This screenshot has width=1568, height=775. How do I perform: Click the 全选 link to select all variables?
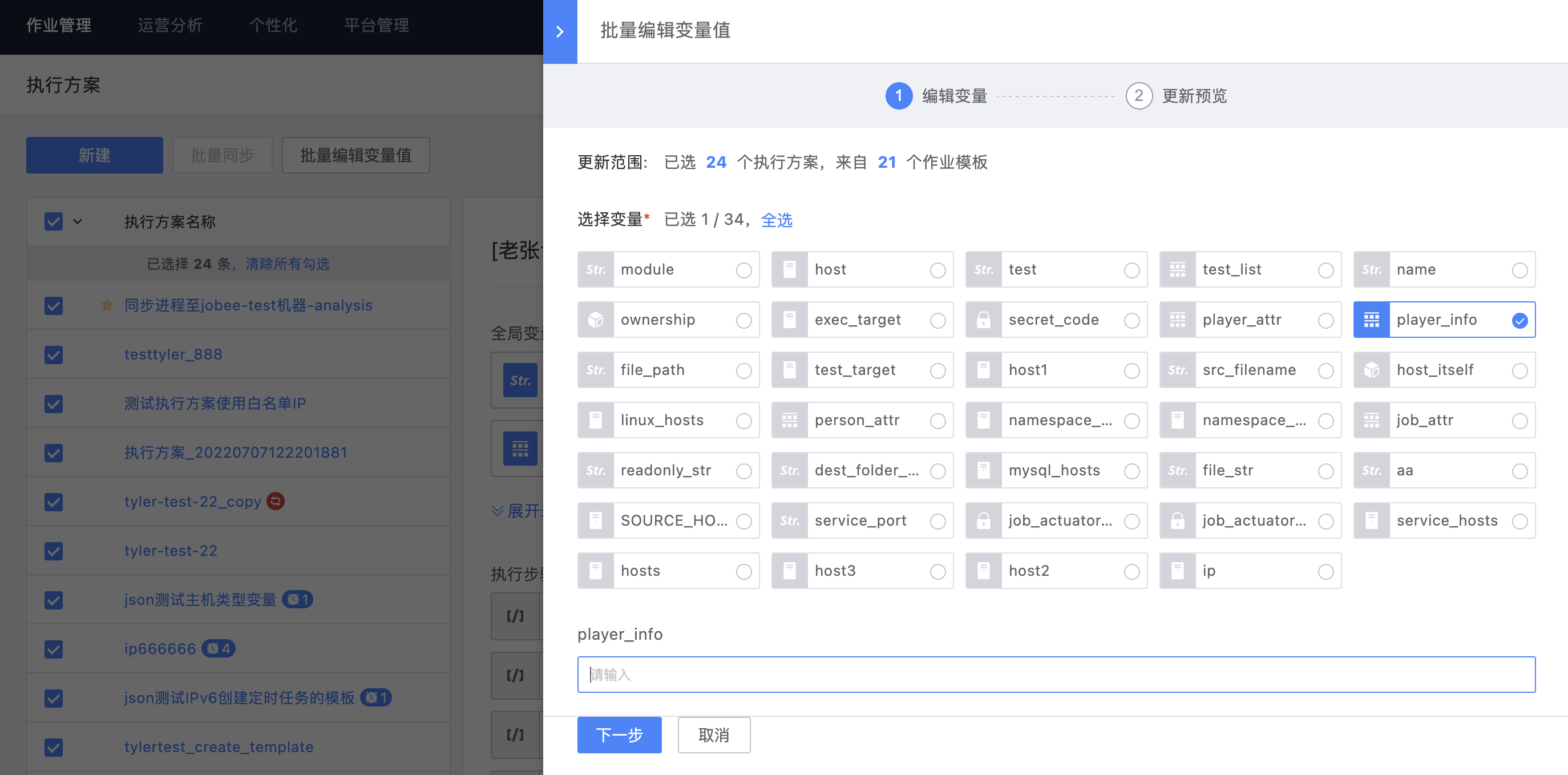[x=777, y=220]
